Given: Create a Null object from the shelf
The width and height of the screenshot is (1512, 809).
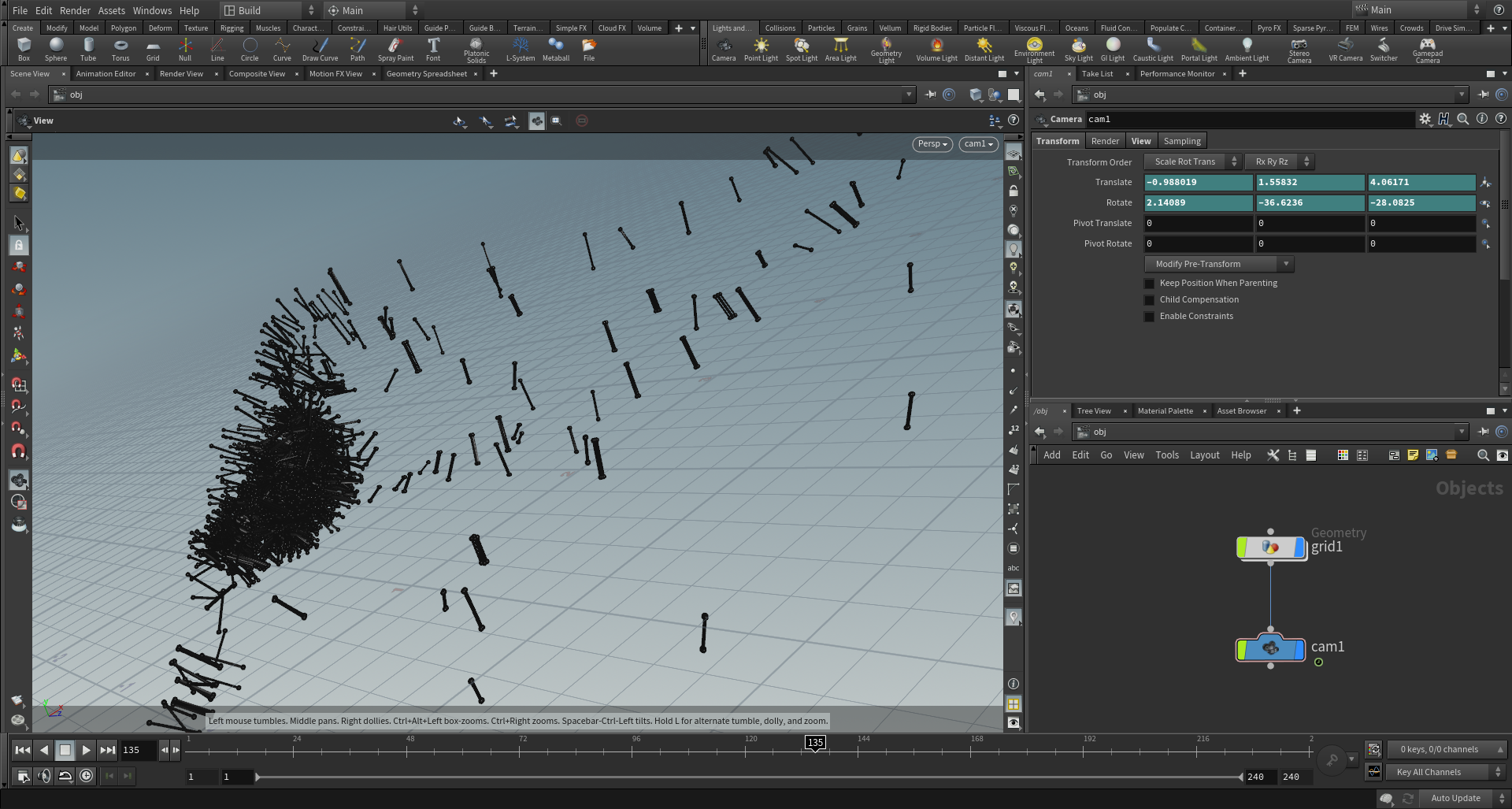Looking at the screenshot, I should coord(185,49).
